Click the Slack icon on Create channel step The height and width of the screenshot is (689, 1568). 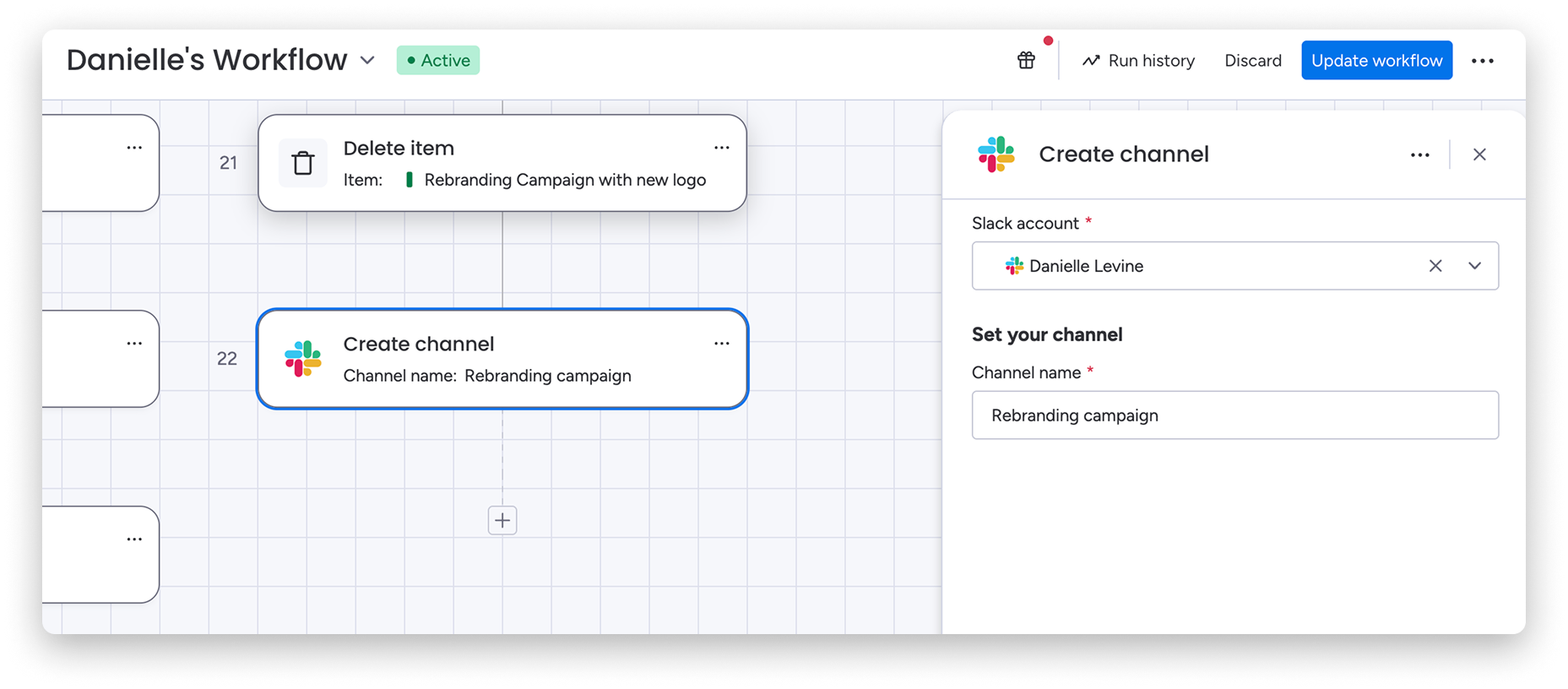303,358
